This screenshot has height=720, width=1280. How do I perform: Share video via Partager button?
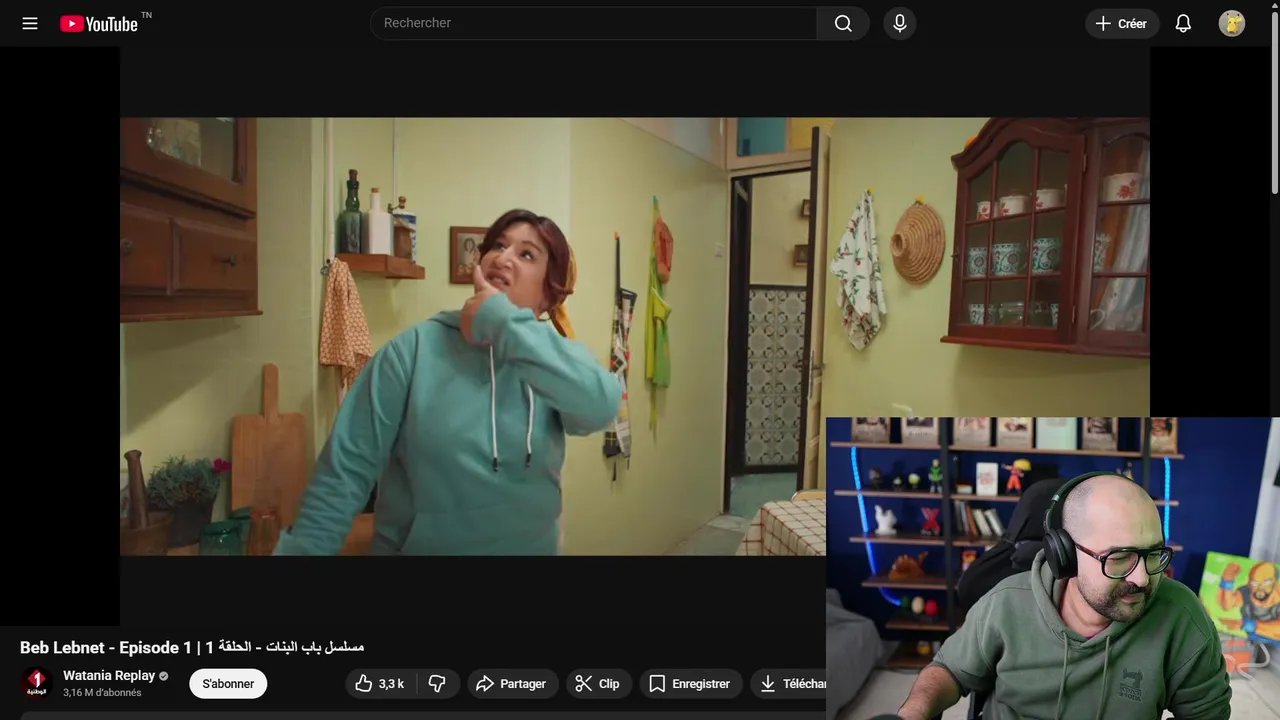click(x=511, y=684)
